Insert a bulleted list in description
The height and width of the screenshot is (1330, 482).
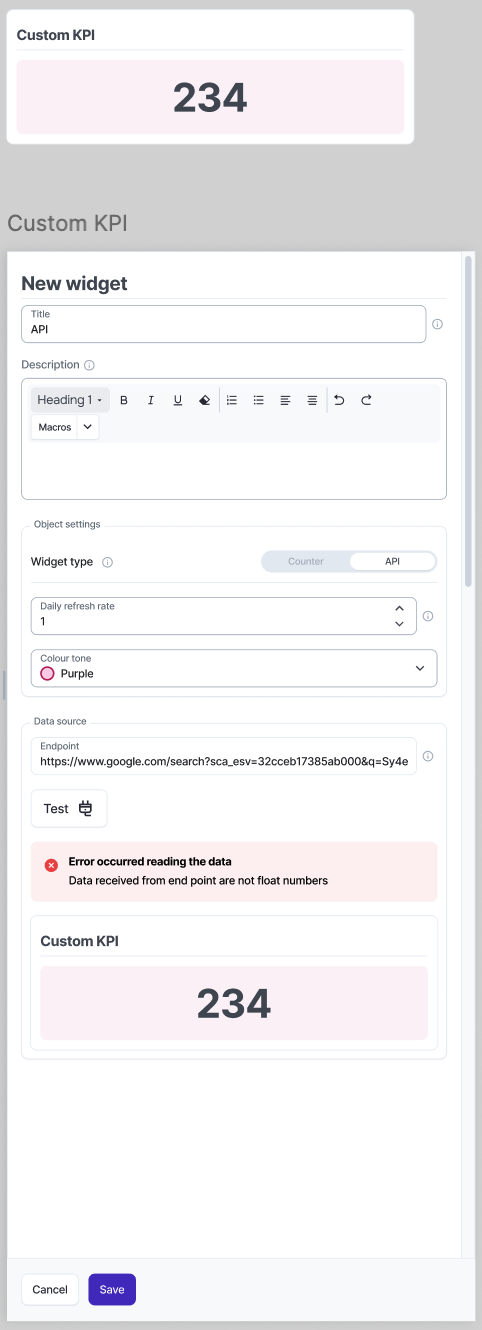259,400
